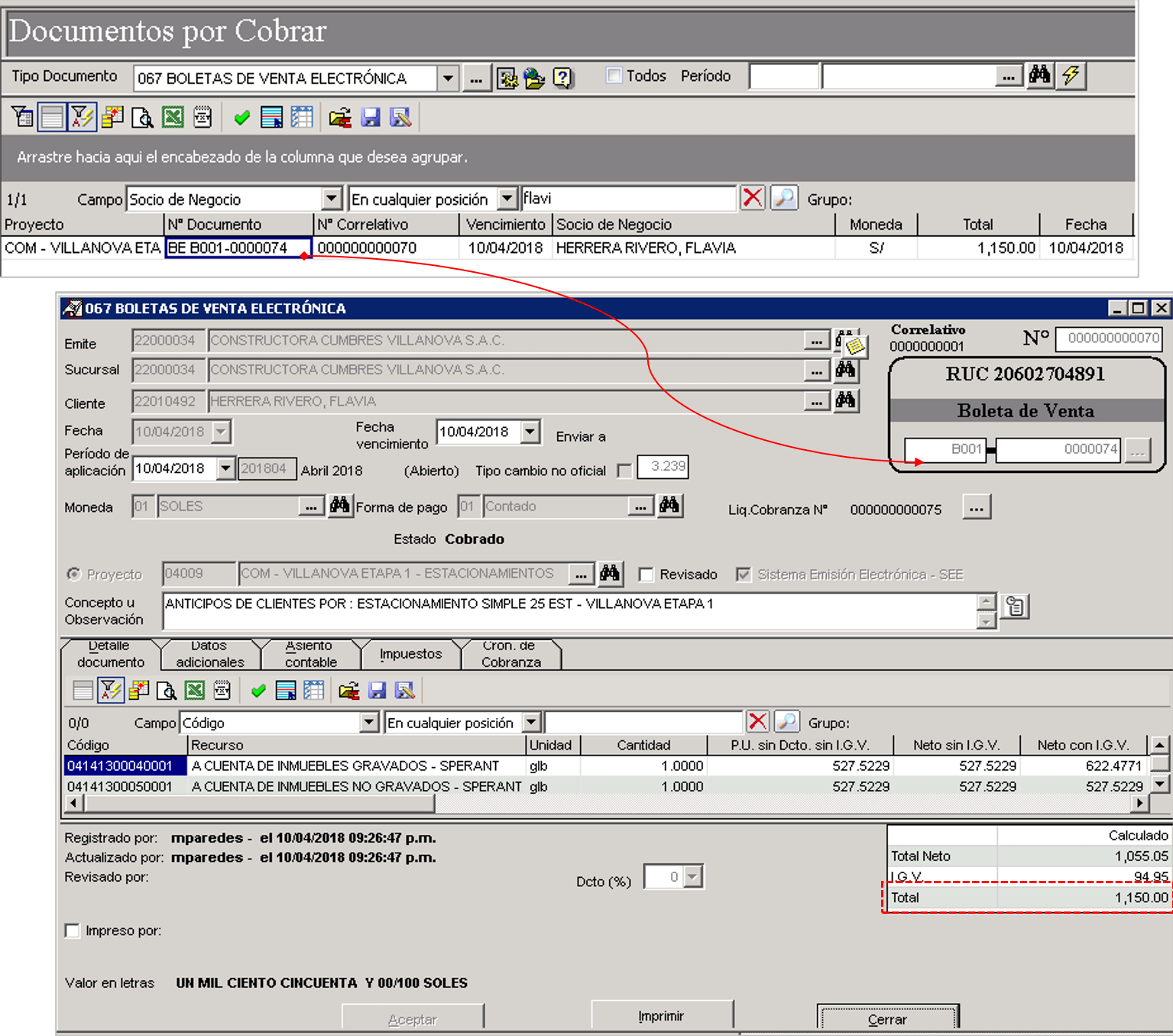Click the Cerrar button
This screenshot has width=1173, height=1036.
pyautogui.click(x=887, y=1019)
